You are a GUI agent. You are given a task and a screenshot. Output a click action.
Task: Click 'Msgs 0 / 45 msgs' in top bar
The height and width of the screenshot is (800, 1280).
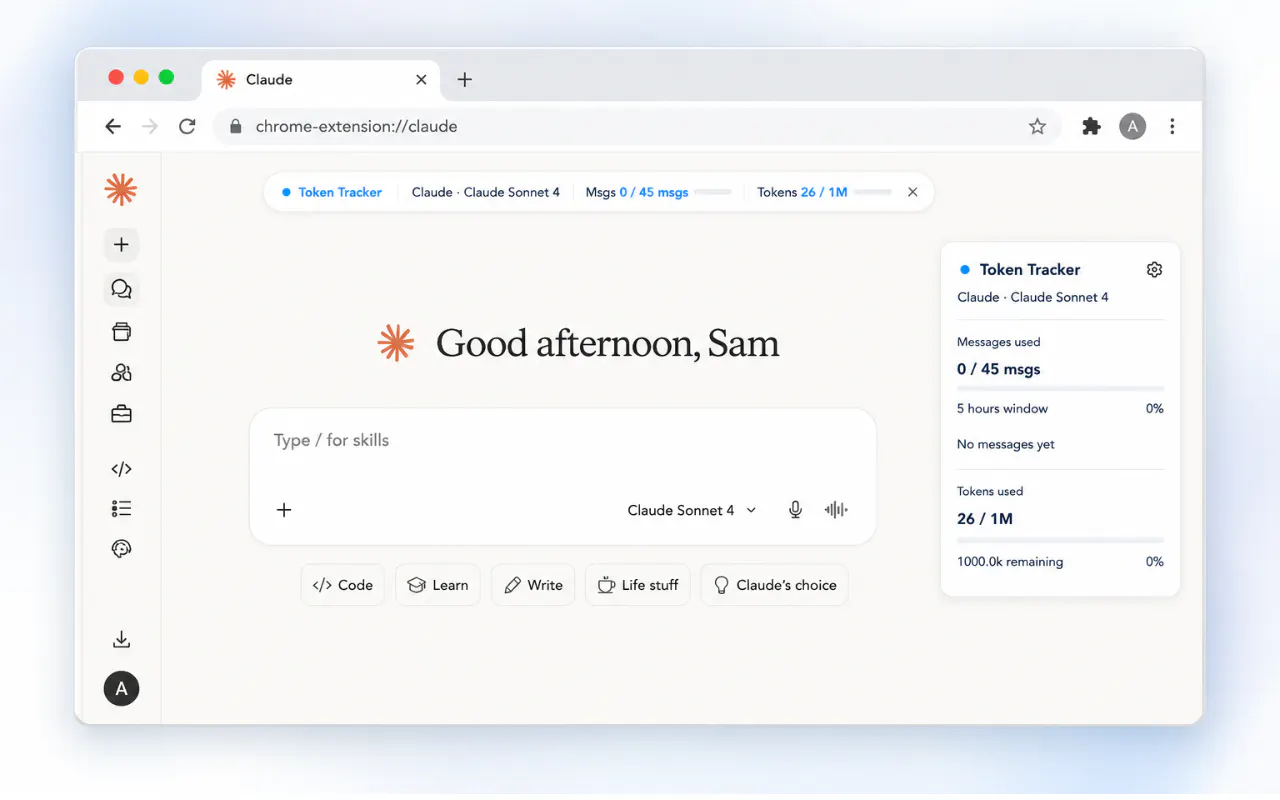(x=637, y=192)
